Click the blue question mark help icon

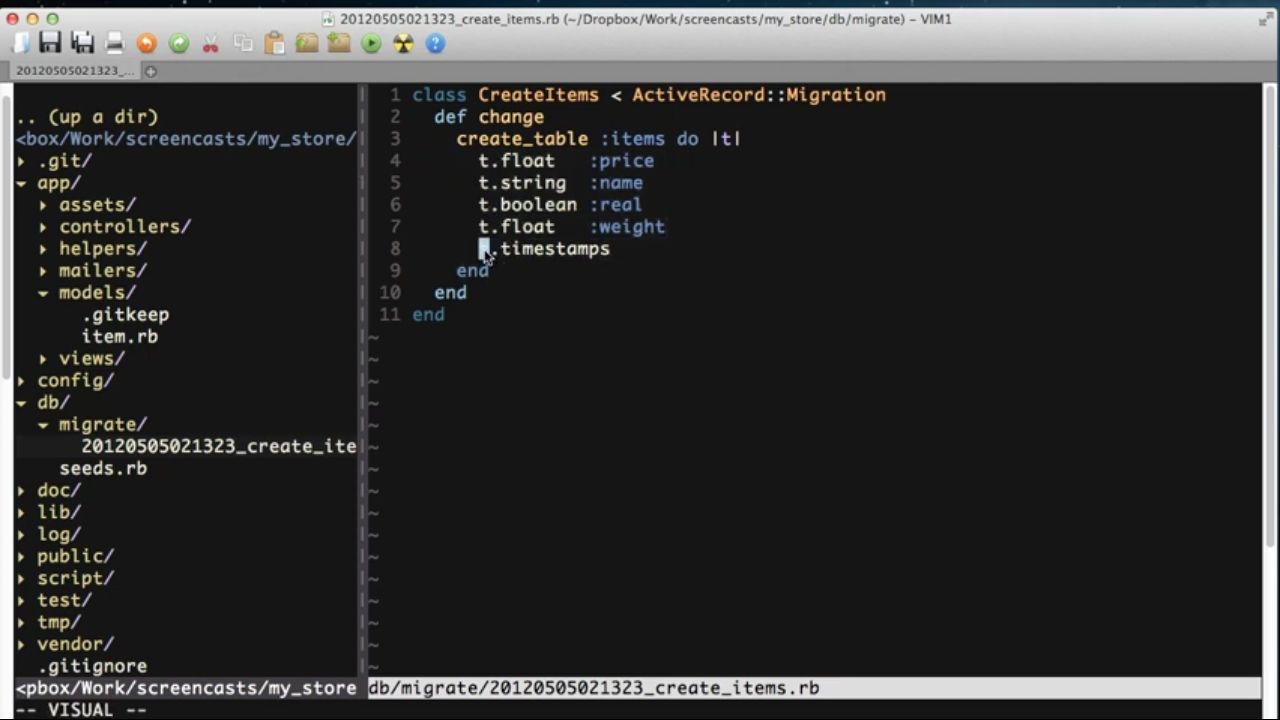click(435, 43)
